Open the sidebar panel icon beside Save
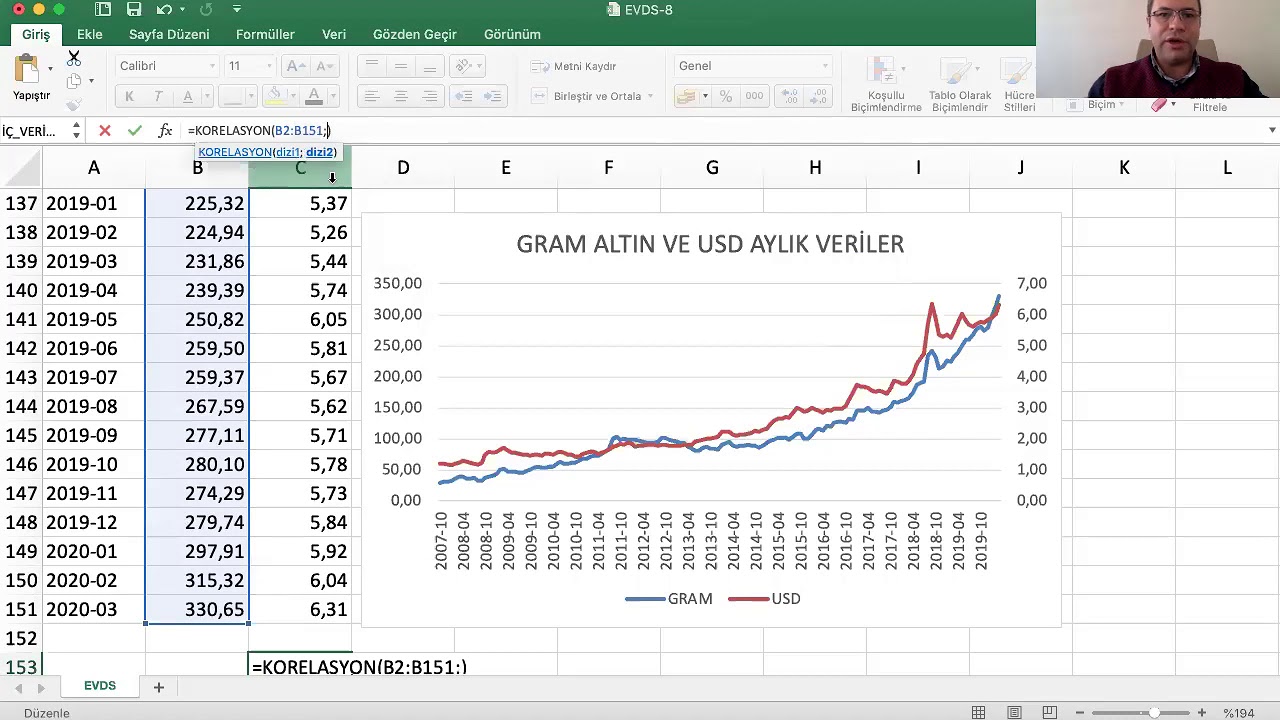This screenshot has height=720, width=1280. [103, 10]
